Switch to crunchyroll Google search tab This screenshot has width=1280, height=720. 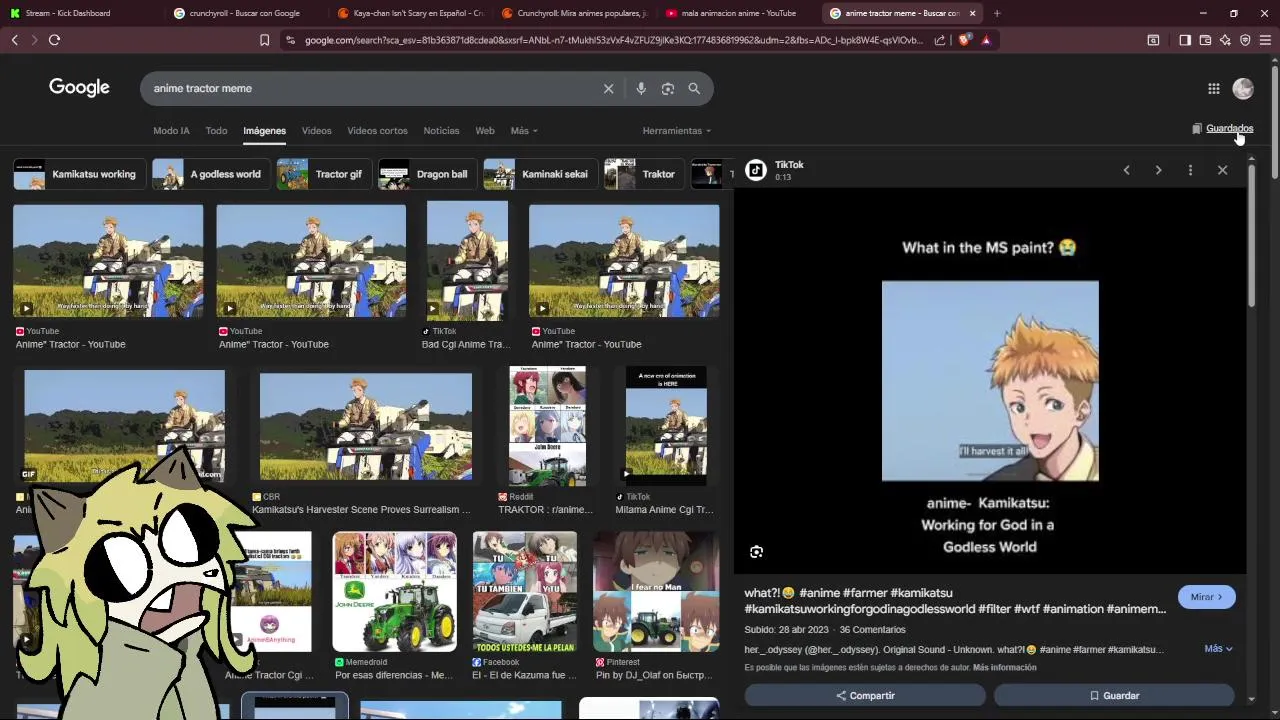[x=244, y=13]
